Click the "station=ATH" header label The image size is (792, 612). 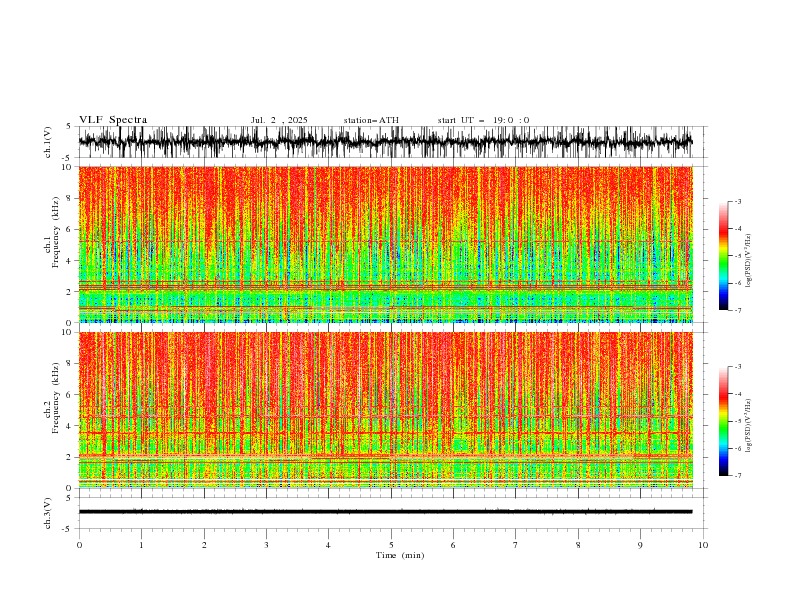[371, 120]
